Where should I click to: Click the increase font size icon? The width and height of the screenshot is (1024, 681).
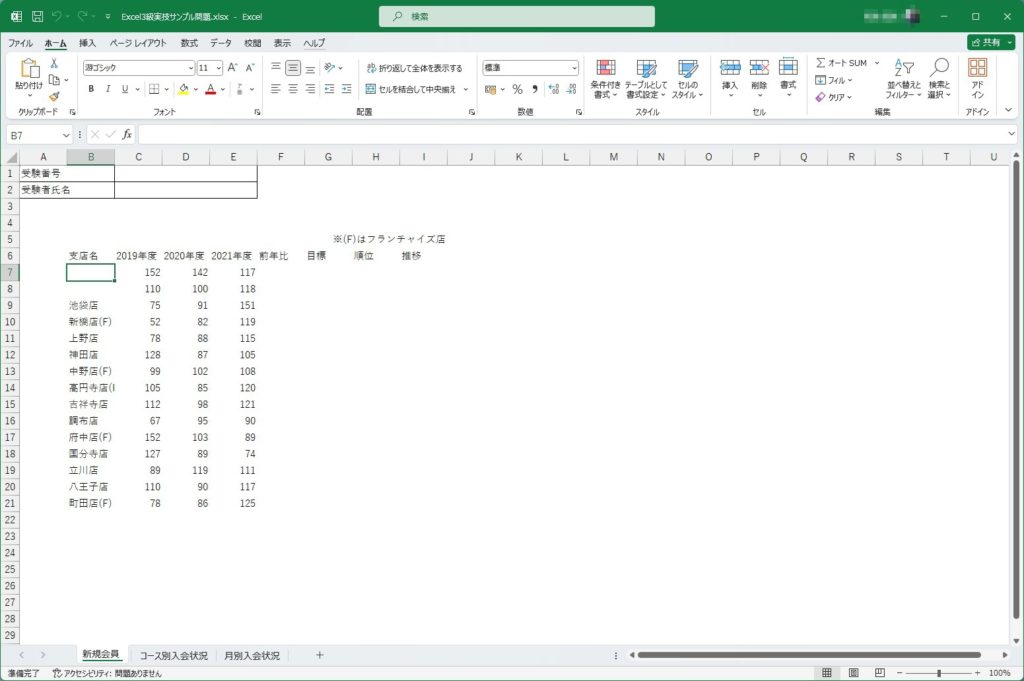point(233,68)
